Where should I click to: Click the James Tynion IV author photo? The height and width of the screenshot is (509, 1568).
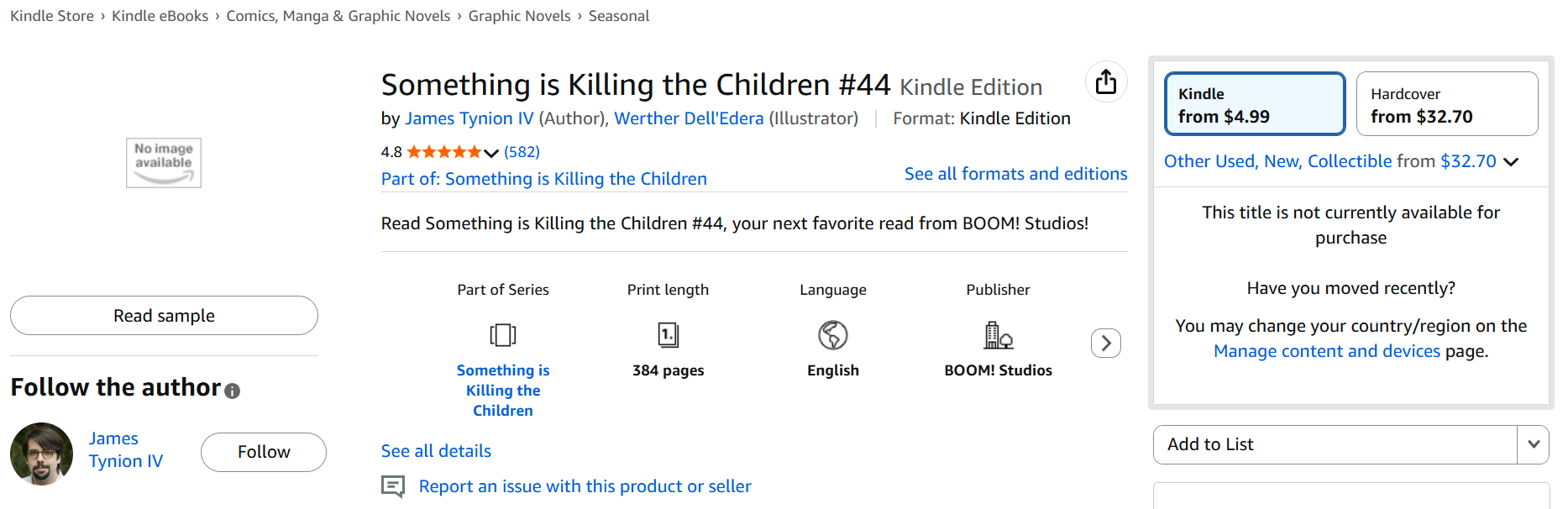42,454
